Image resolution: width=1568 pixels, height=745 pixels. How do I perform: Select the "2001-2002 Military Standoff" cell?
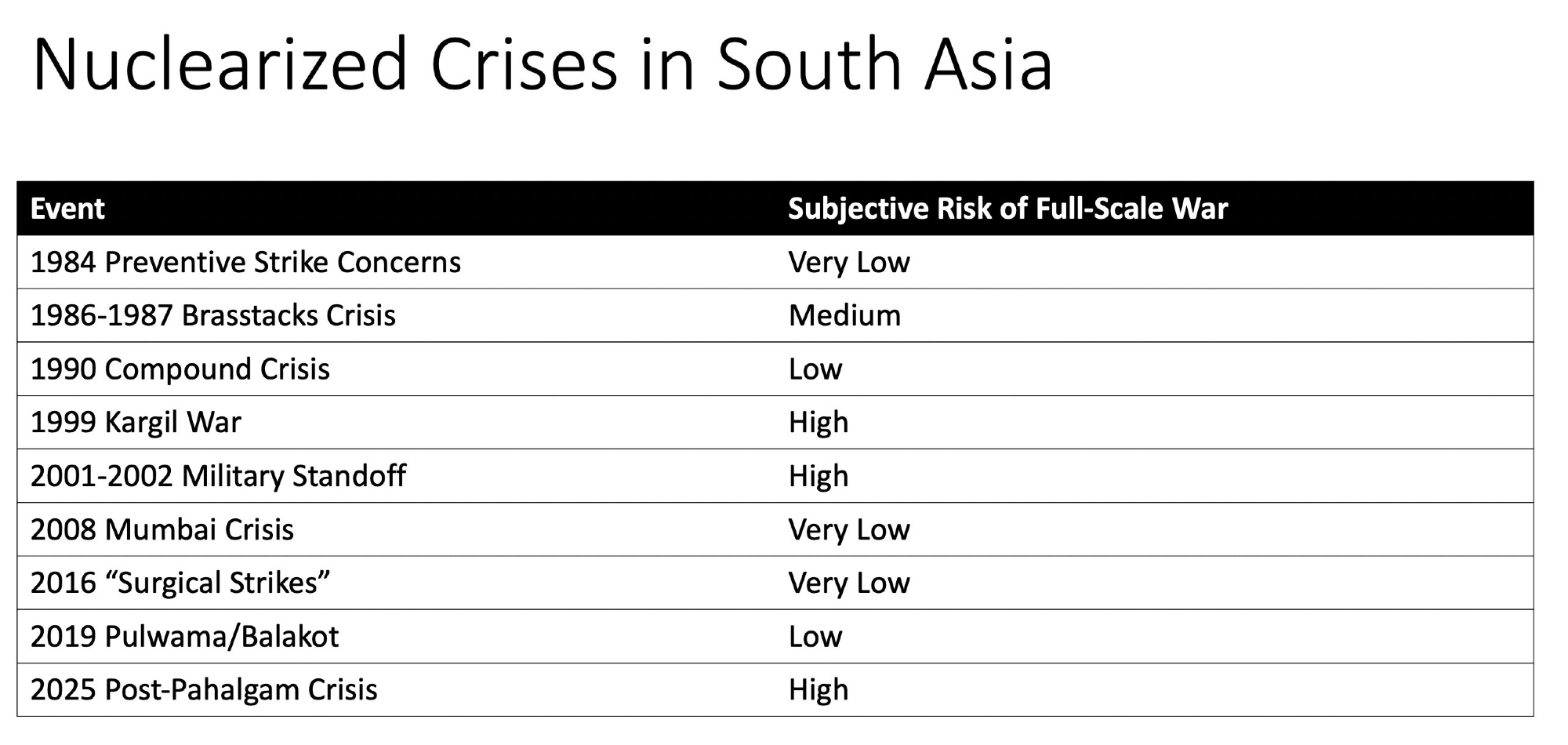(218, 476)
